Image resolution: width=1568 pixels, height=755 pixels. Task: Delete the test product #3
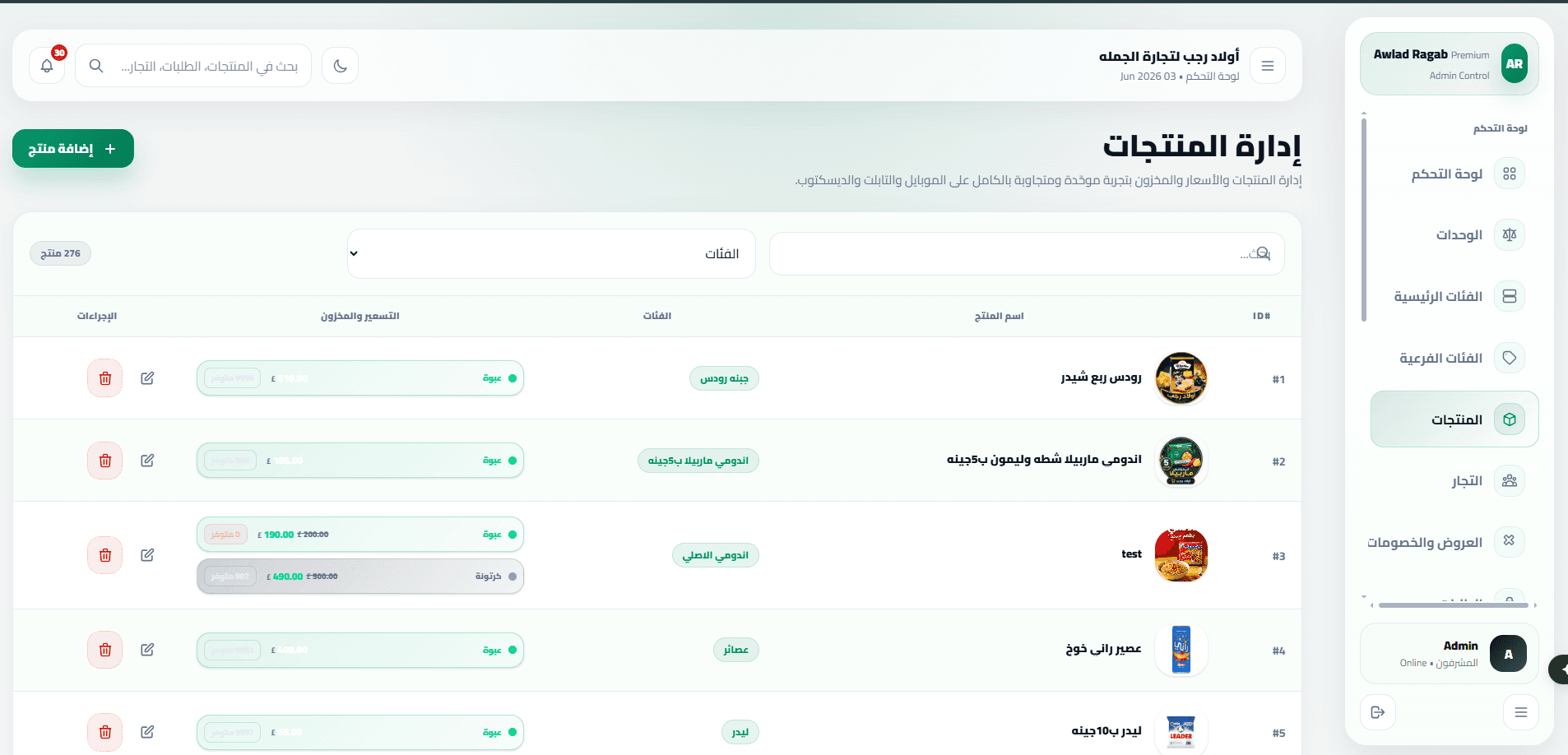[x=105, y=555]
